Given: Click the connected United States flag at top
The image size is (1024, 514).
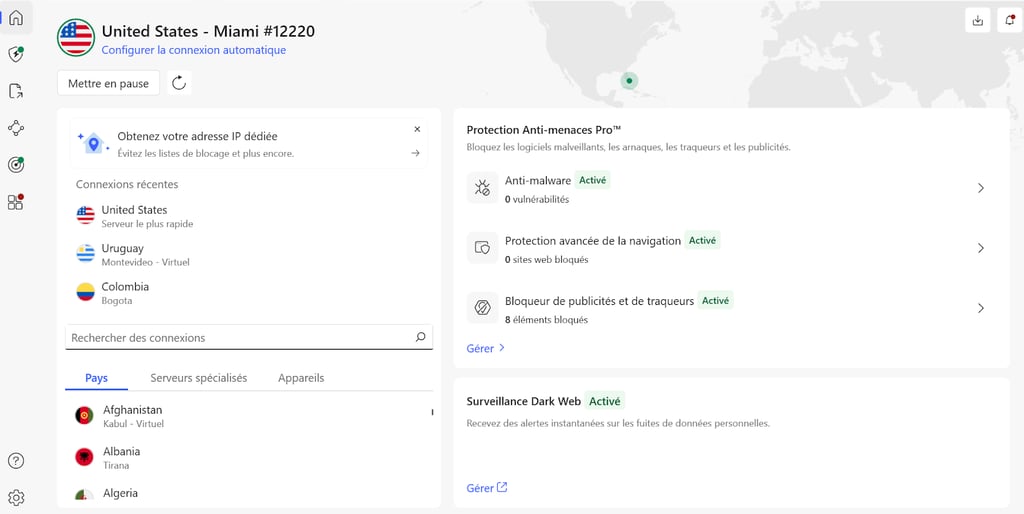Looking at the screenshot, I should point(76,37).
